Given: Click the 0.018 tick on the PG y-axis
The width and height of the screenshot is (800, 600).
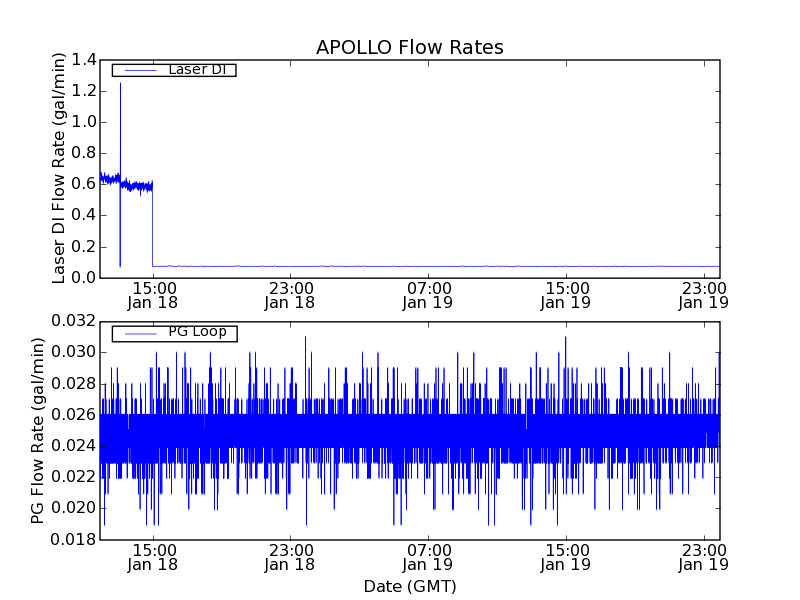Looking at the screenshot, I should pos(76,540).
